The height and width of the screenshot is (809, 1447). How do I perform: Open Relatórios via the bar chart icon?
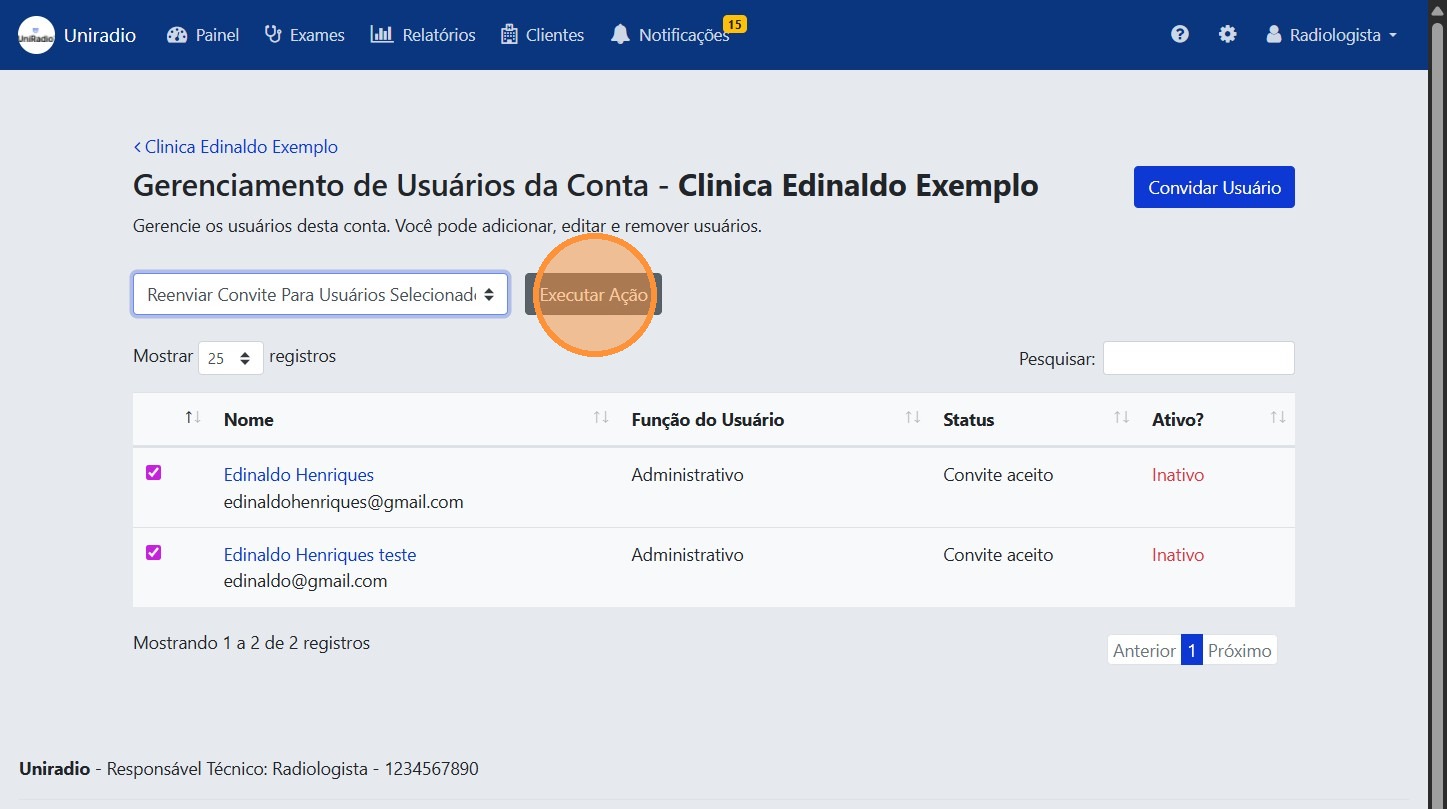[x=381, y=34]
